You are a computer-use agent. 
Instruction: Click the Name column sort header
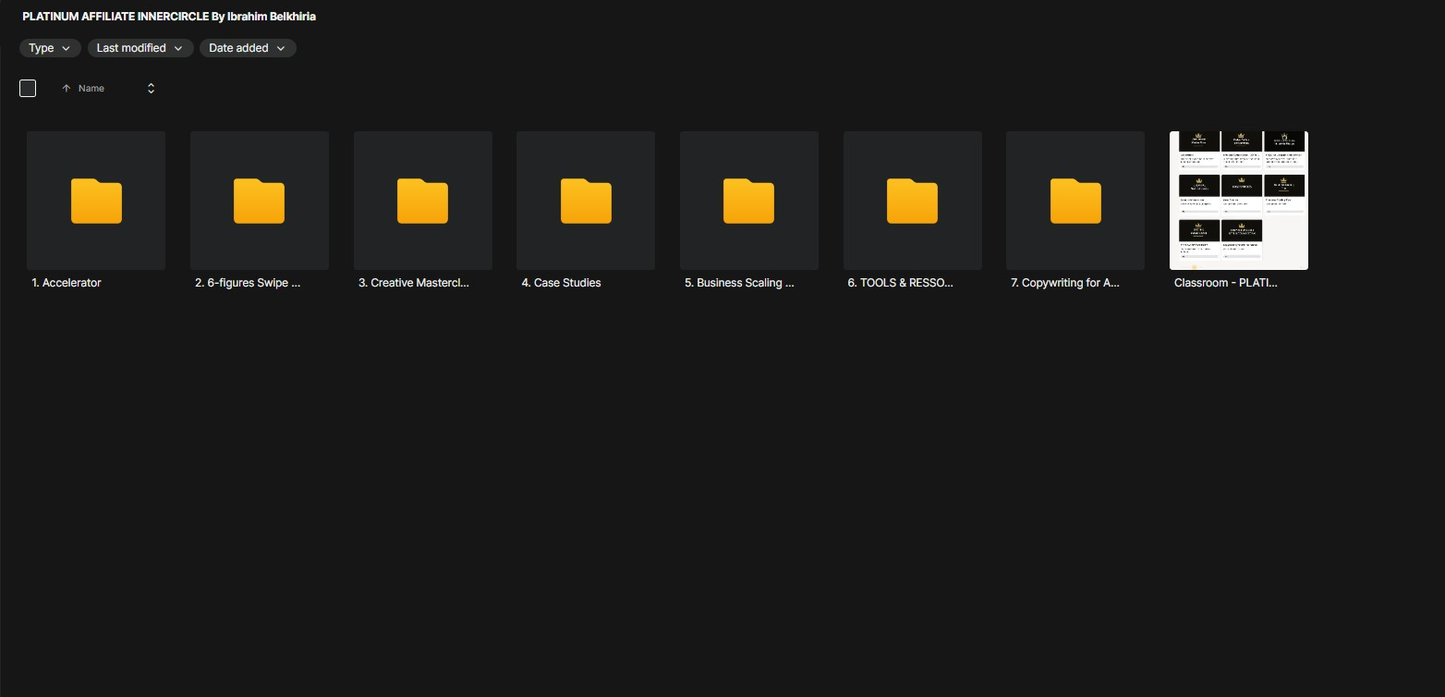tap(91, 88)
